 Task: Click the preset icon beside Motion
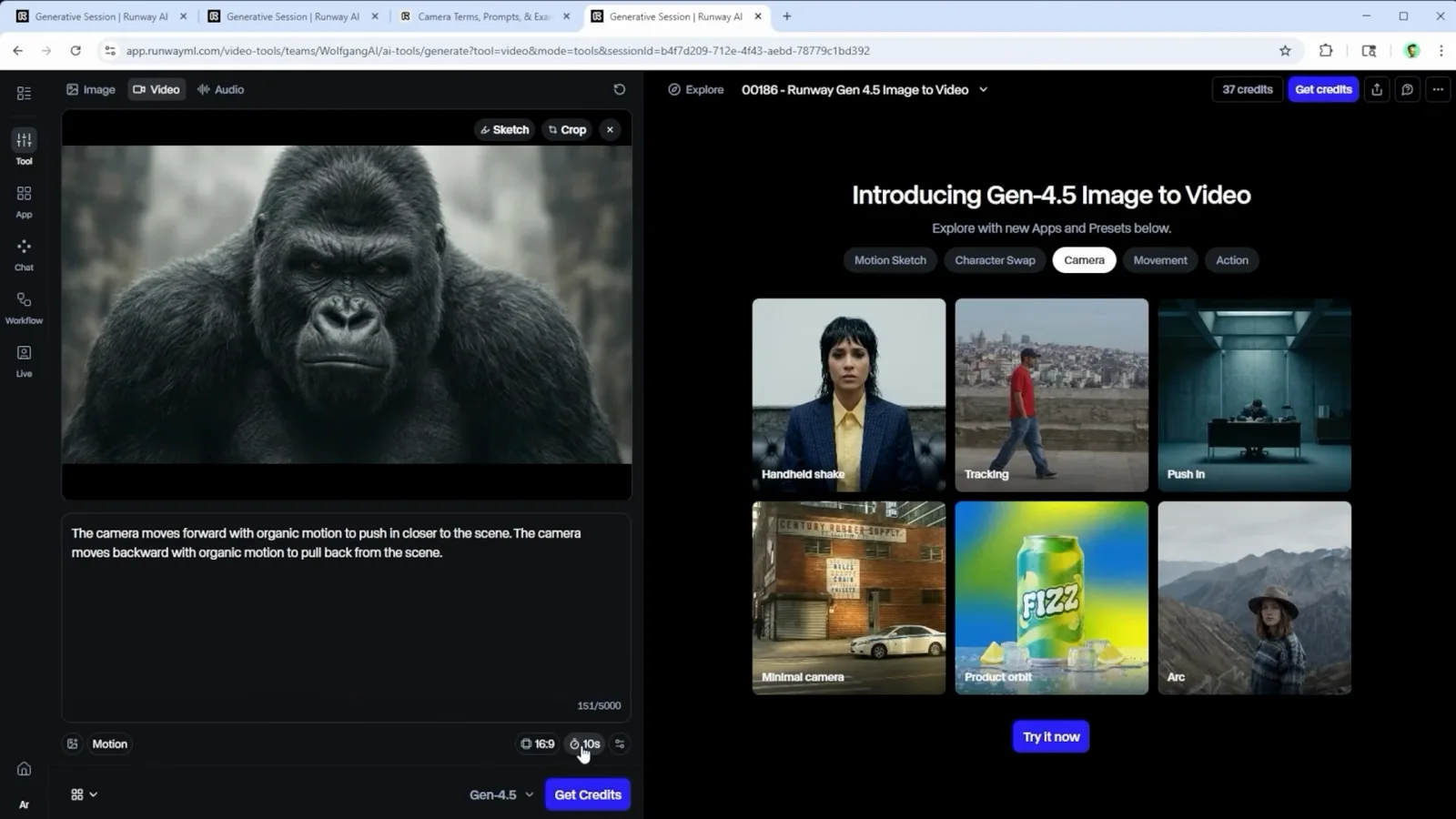tap(73, 743)
